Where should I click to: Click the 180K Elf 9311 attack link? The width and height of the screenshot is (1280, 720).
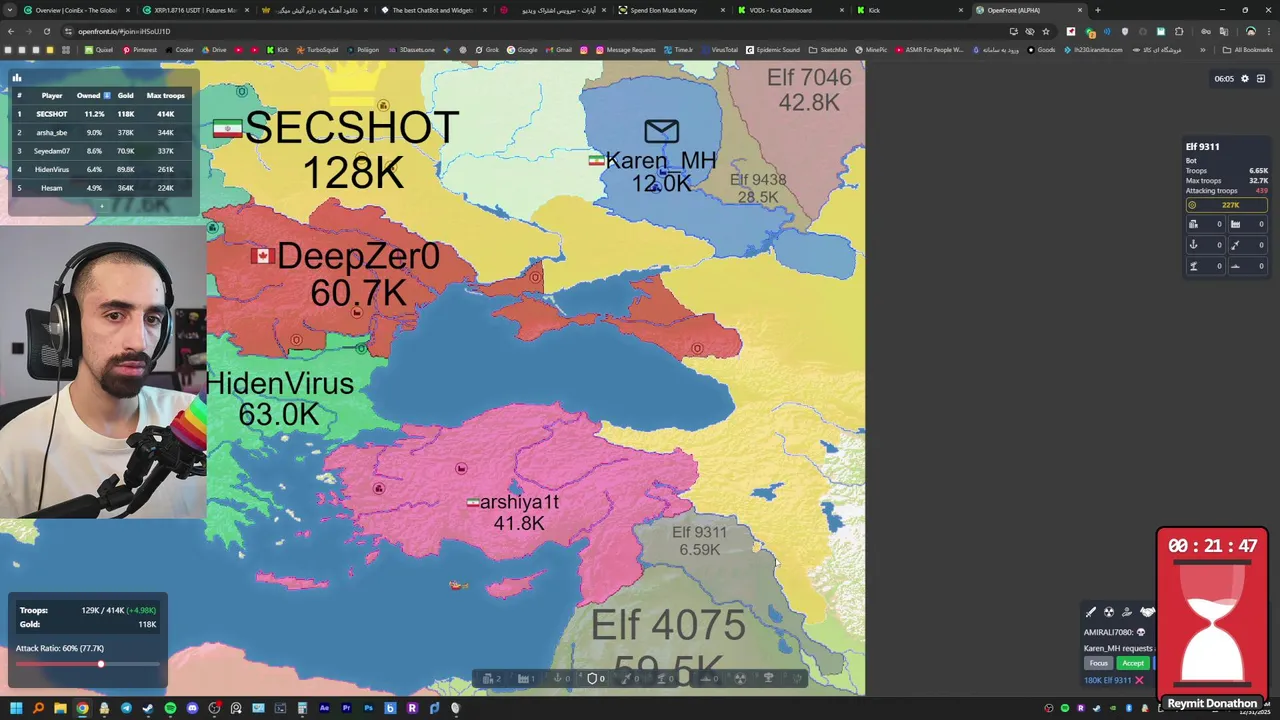pyautogui.click(x=1107, y=680)
